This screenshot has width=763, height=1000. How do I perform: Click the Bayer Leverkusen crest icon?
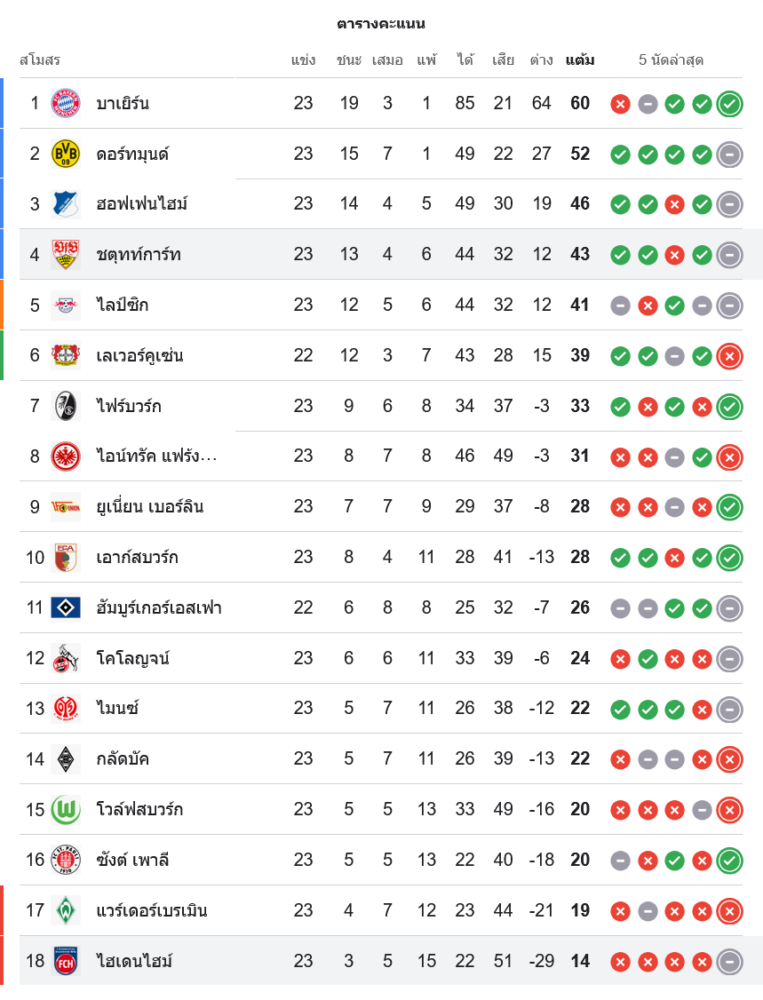point(66,355)
